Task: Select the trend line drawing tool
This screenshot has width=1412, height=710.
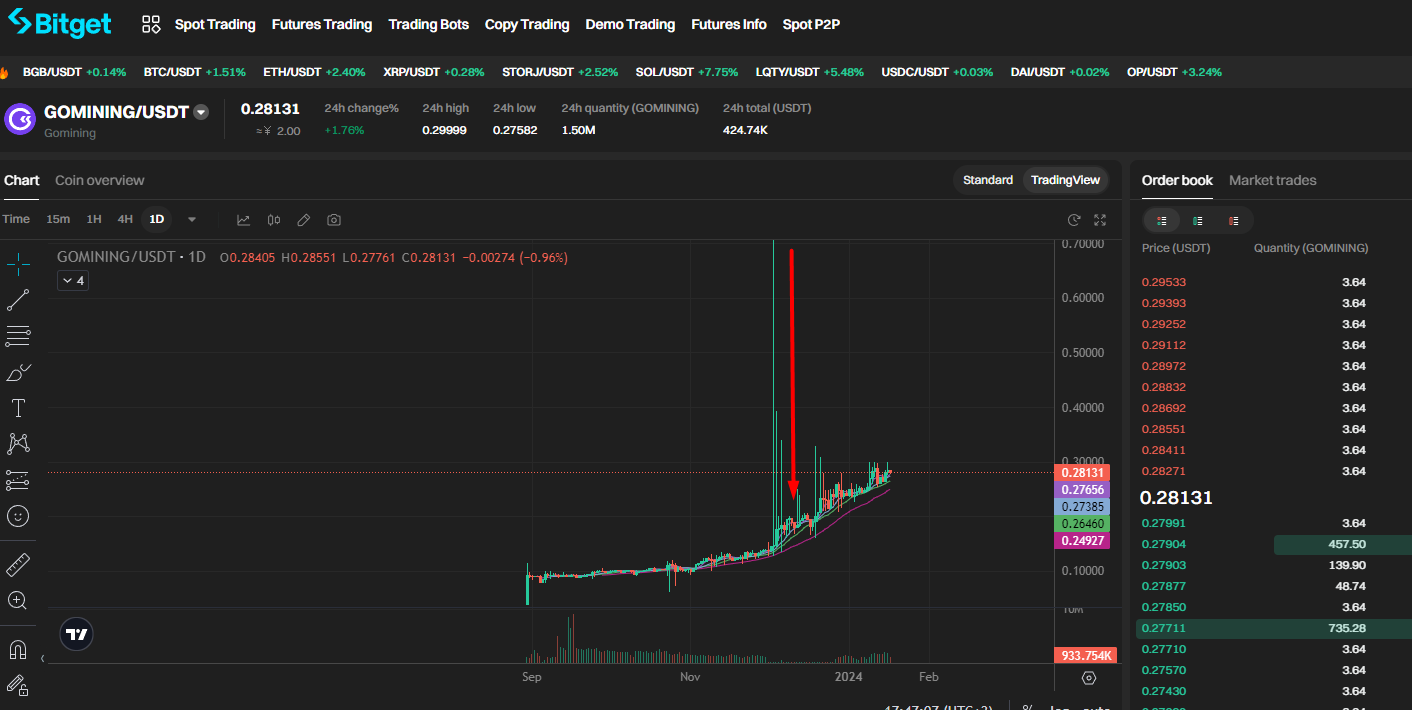Action: pyautogui.click(x=18, y=300)
